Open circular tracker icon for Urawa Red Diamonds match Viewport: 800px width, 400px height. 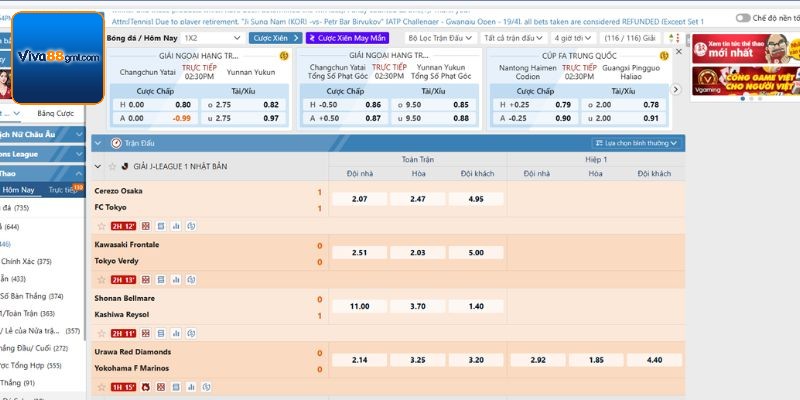206,387
